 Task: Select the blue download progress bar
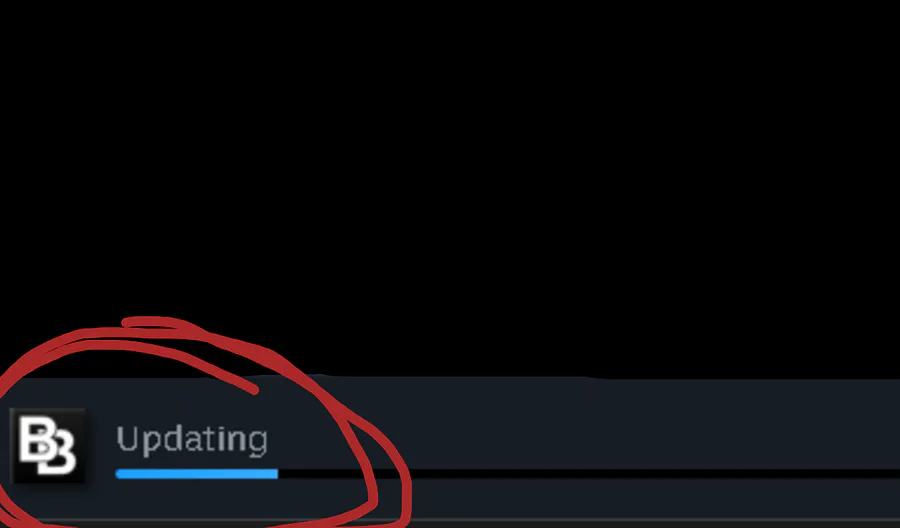(x=197, y=473)
